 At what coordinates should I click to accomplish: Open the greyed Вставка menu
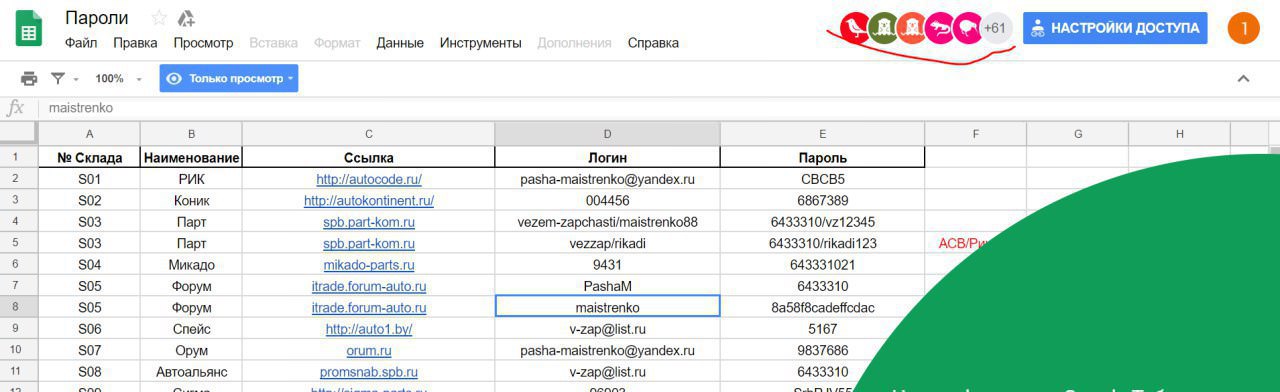[273, 43]
